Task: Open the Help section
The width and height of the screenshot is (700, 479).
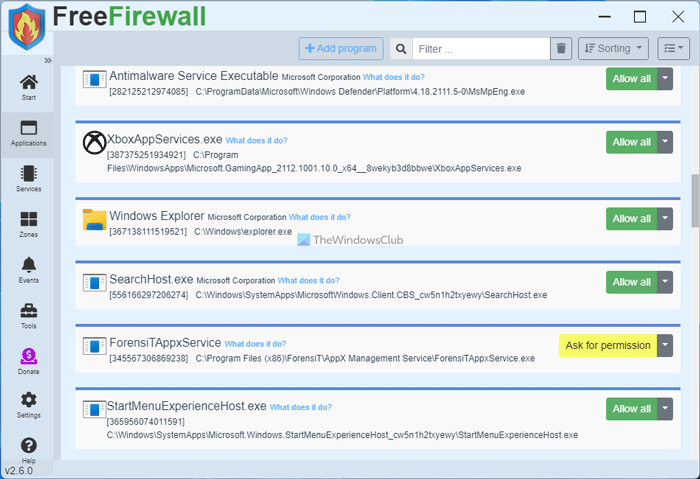Action: coord(29,450)
